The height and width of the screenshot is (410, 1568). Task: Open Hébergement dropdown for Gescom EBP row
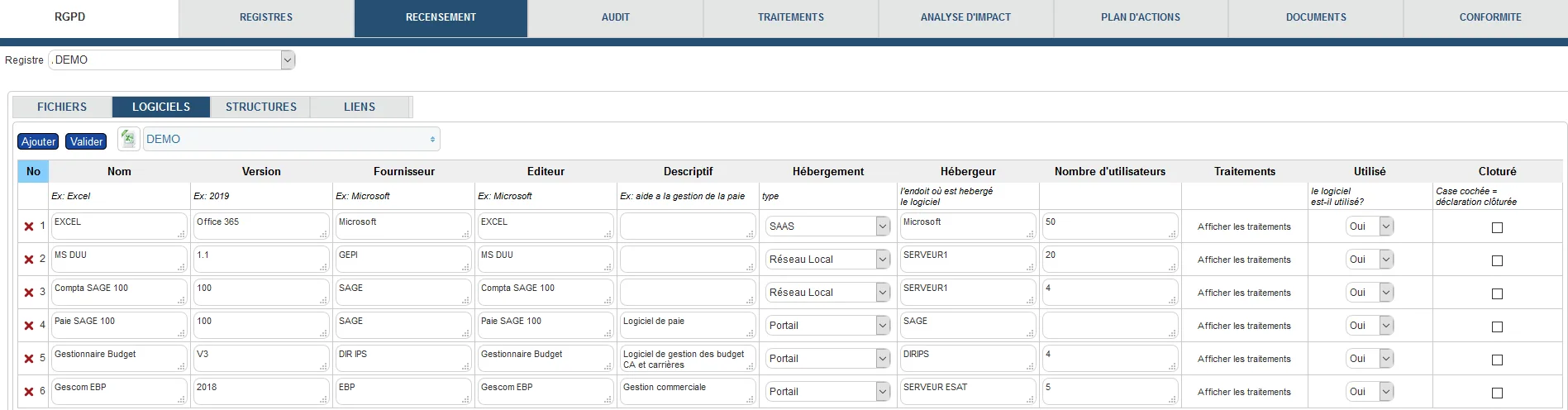coord(827,391)
